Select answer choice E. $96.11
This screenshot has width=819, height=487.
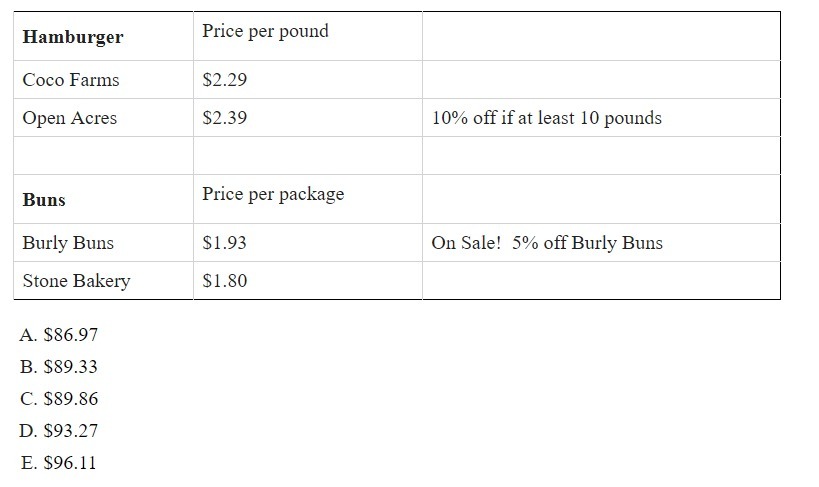[x=58, y=462]
